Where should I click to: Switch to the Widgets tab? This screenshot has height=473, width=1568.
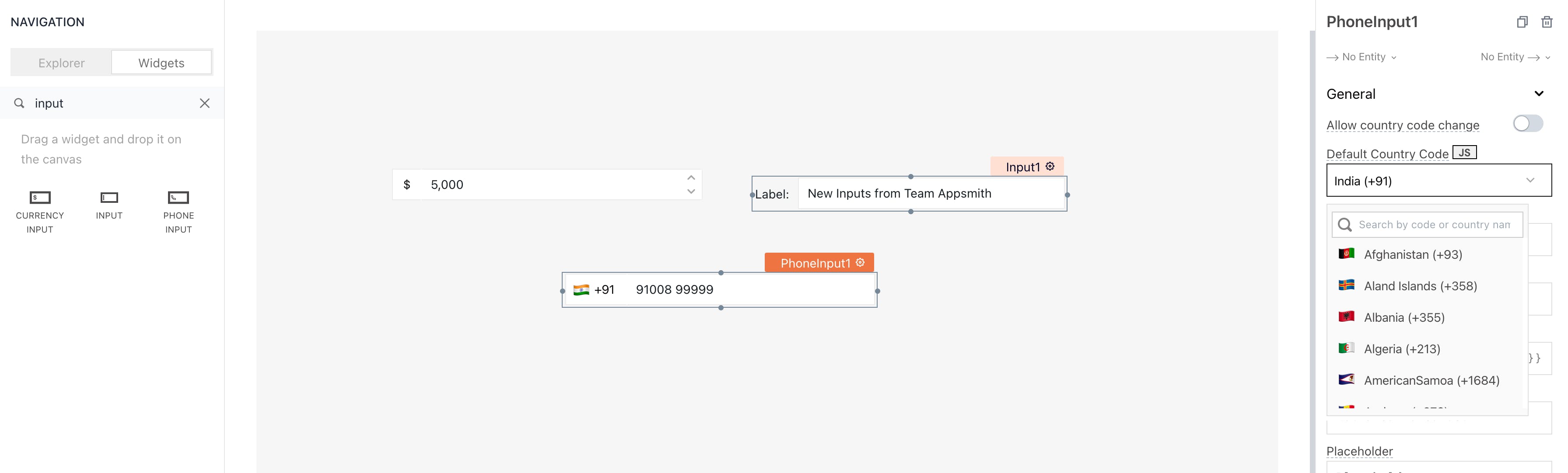161,63
